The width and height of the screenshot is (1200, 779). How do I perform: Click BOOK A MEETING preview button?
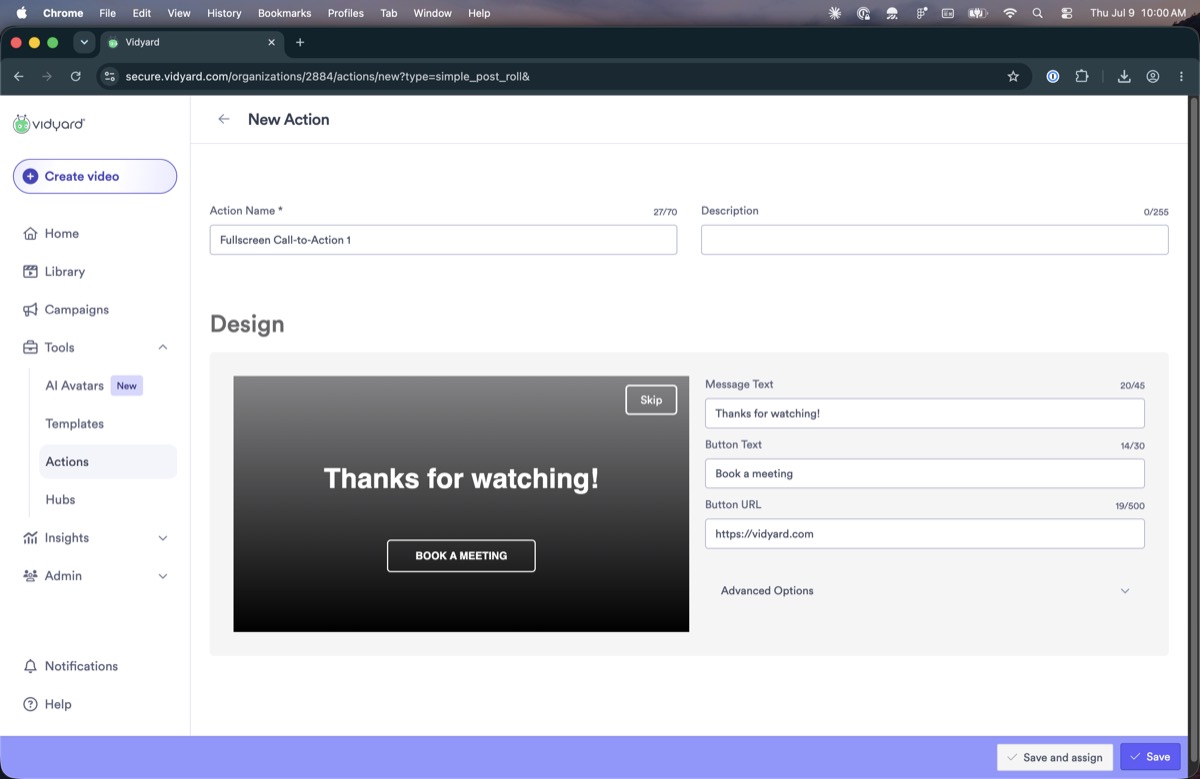pyautogui.click(x=461, y=556)
